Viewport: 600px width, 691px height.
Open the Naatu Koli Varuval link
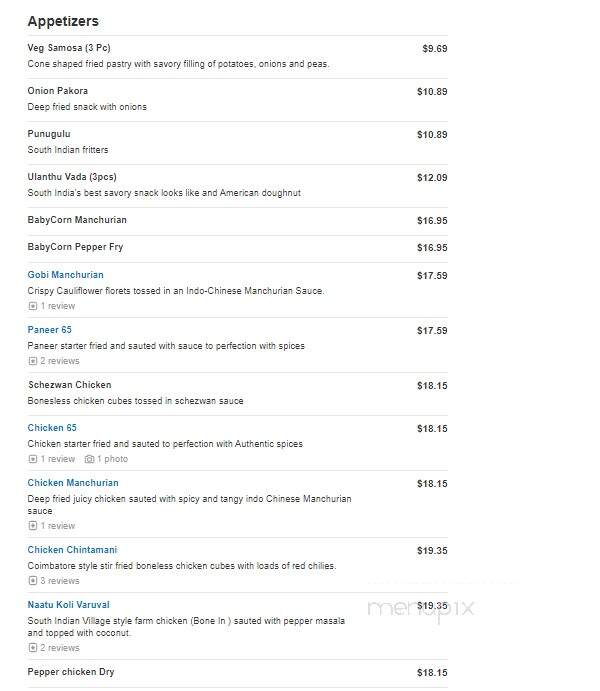pyautogui.click(x=68, y=605)
